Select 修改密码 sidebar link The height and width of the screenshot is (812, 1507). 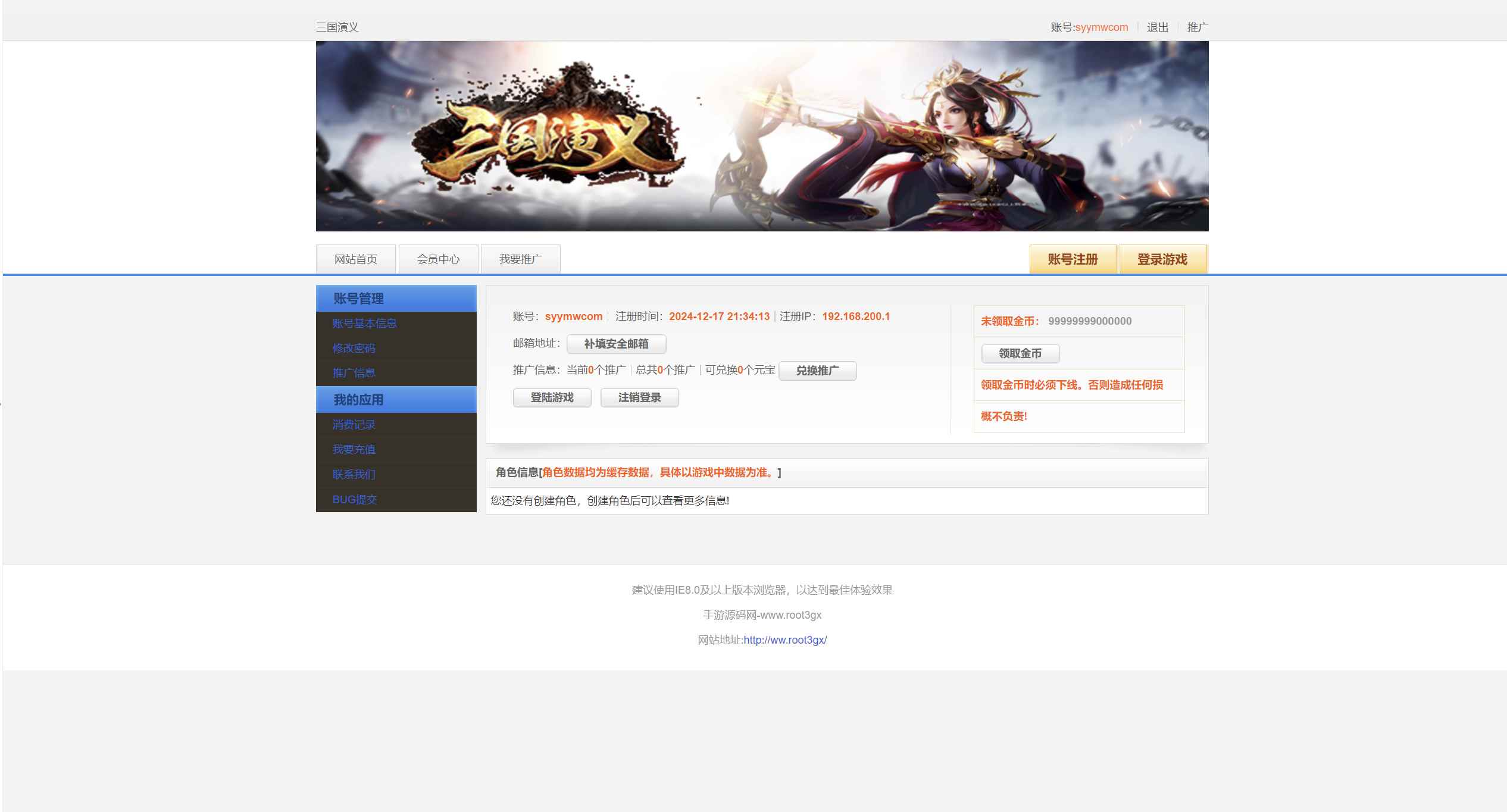(354, 349)
